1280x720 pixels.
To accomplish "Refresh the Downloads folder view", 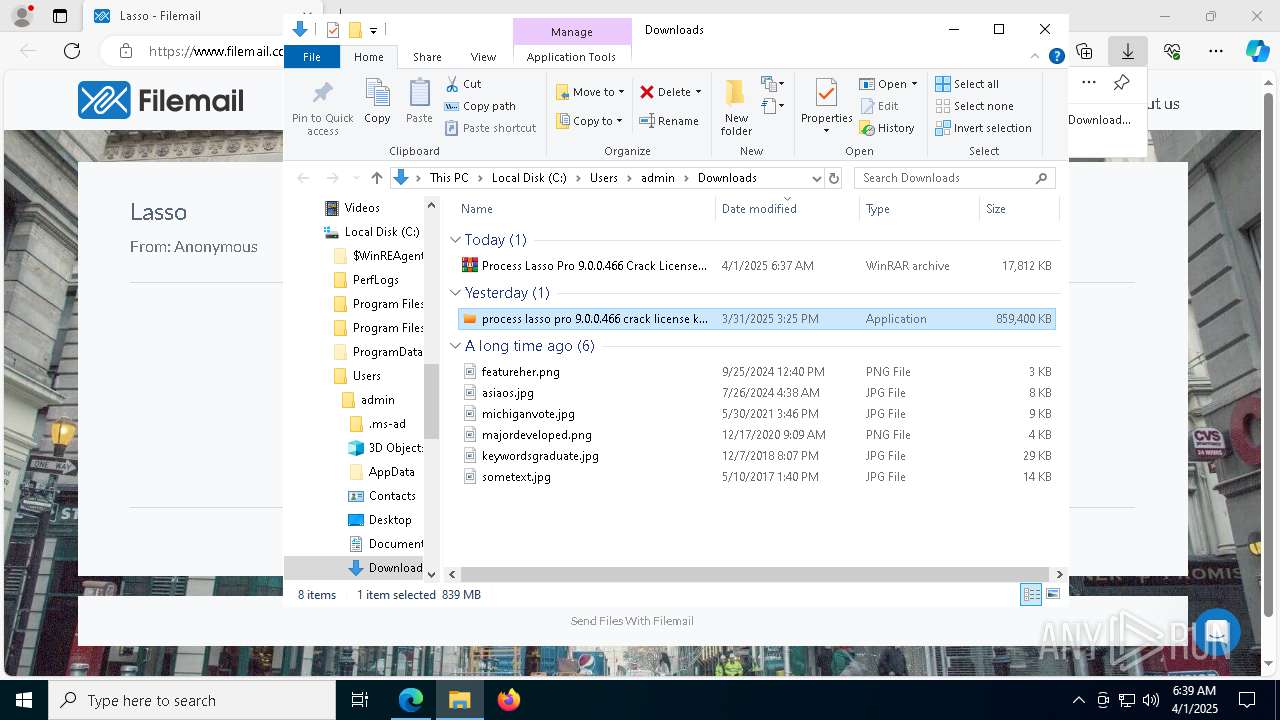I will point(834,178).
